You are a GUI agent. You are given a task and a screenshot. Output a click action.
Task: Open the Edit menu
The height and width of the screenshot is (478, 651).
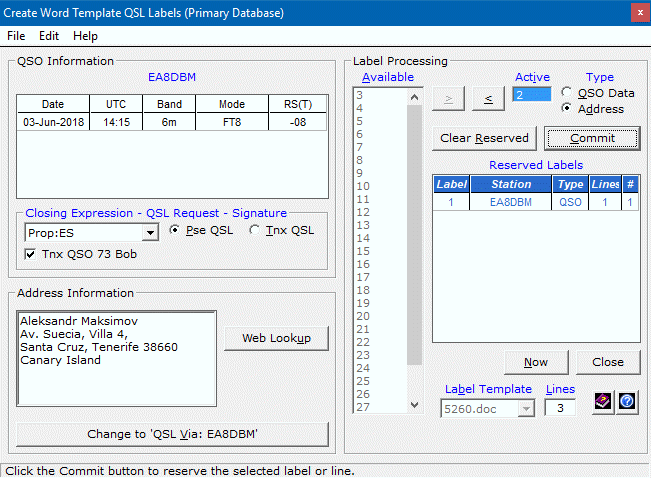49,36
